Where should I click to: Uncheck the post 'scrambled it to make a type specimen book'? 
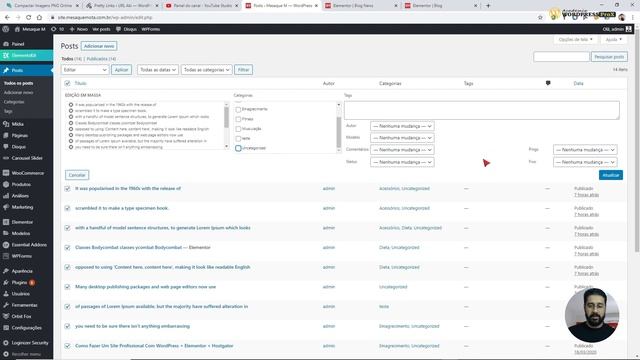pos(67,208)
